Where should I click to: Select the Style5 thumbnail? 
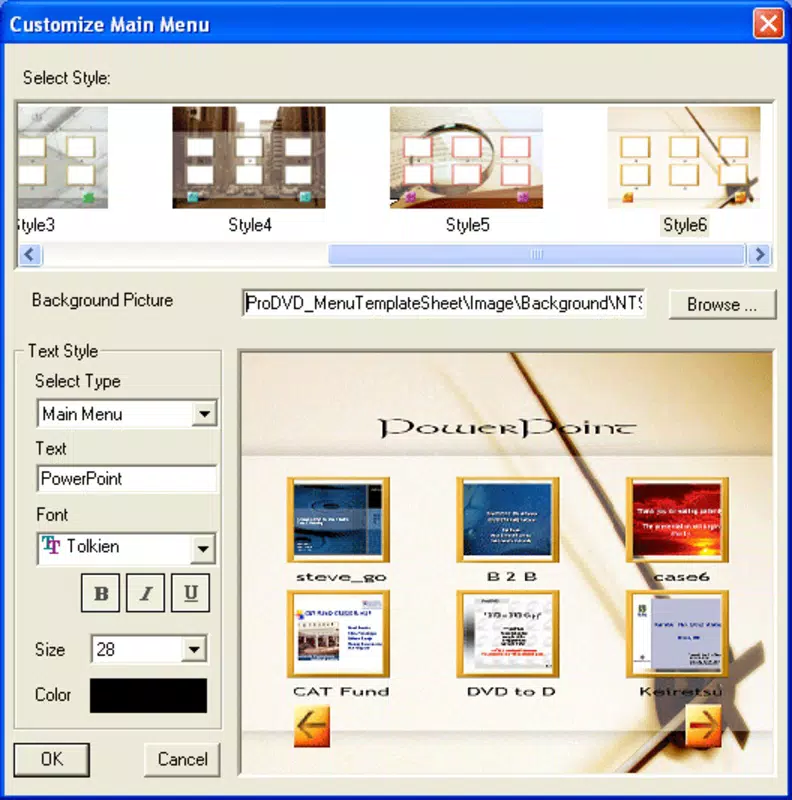466,157
